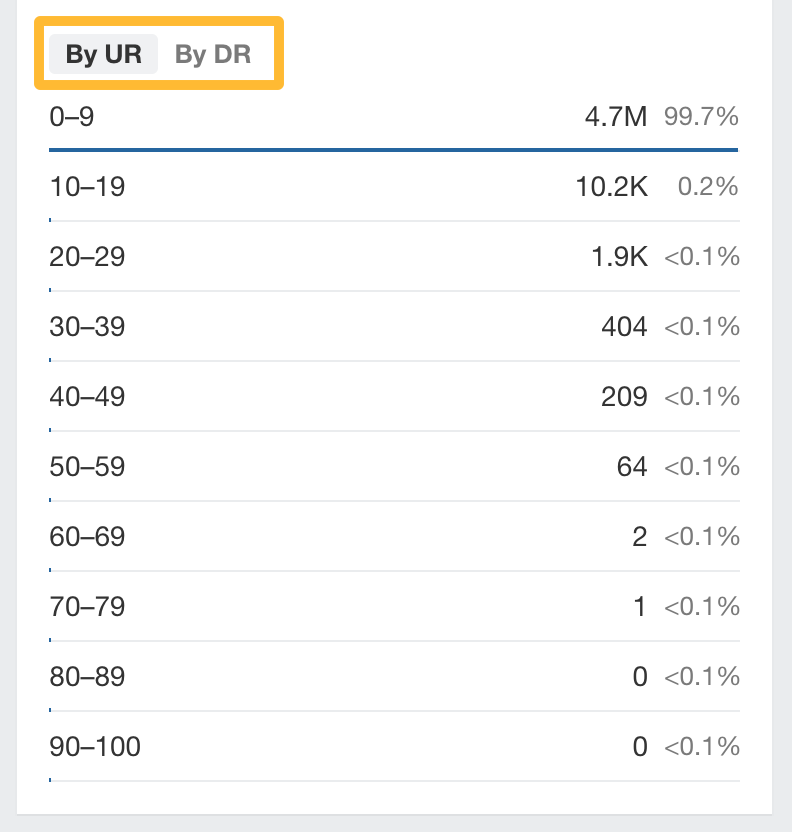Select the By UR tab

click(103, 54)
